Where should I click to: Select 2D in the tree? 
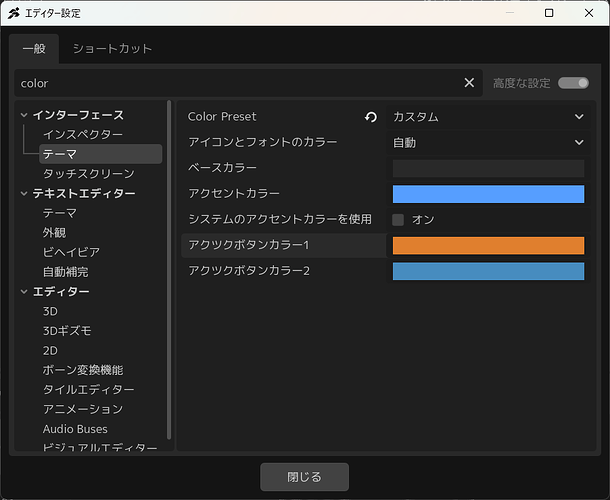[50, 351]
